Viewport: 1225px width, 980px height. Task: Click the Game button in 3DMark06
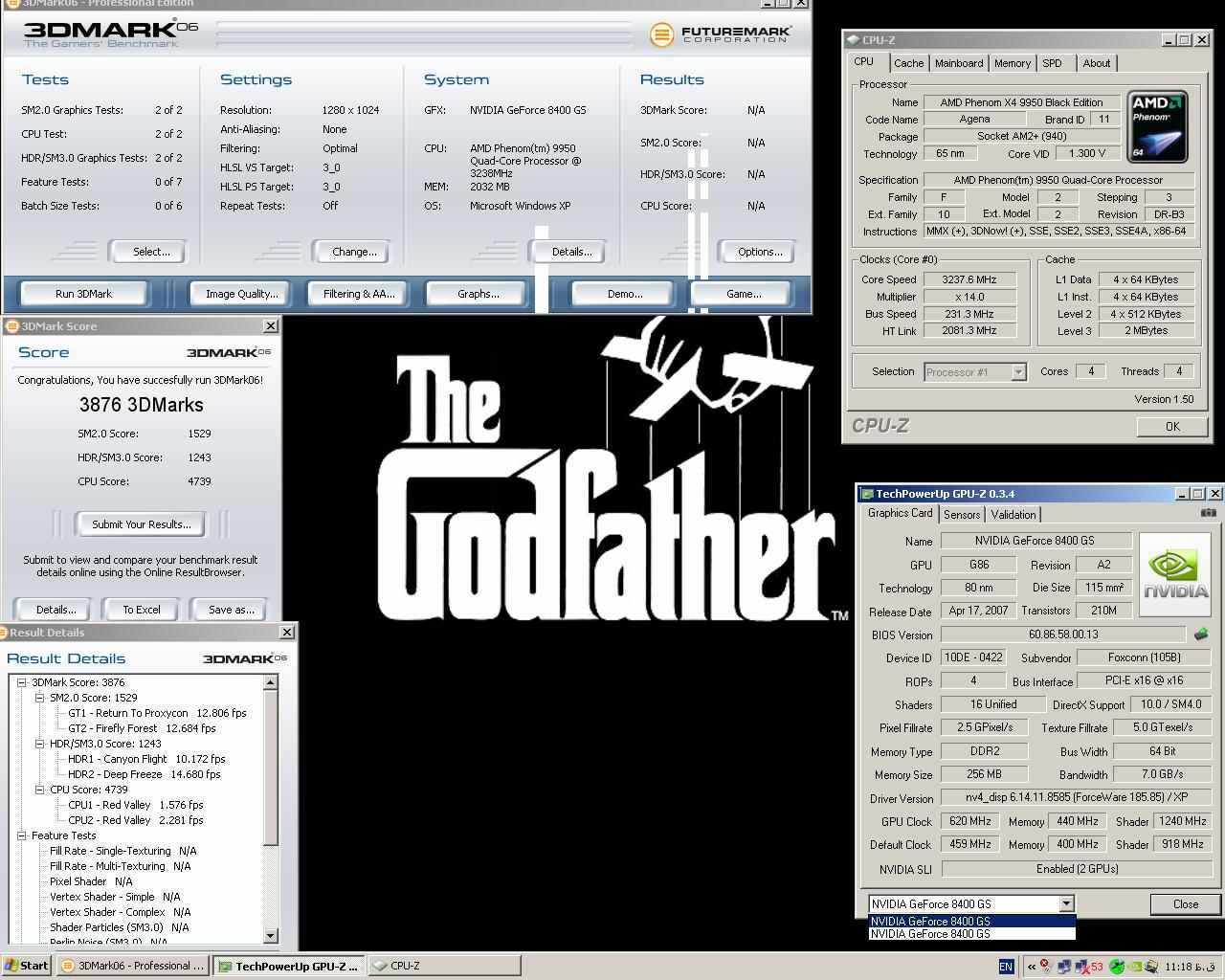[744, 294]
